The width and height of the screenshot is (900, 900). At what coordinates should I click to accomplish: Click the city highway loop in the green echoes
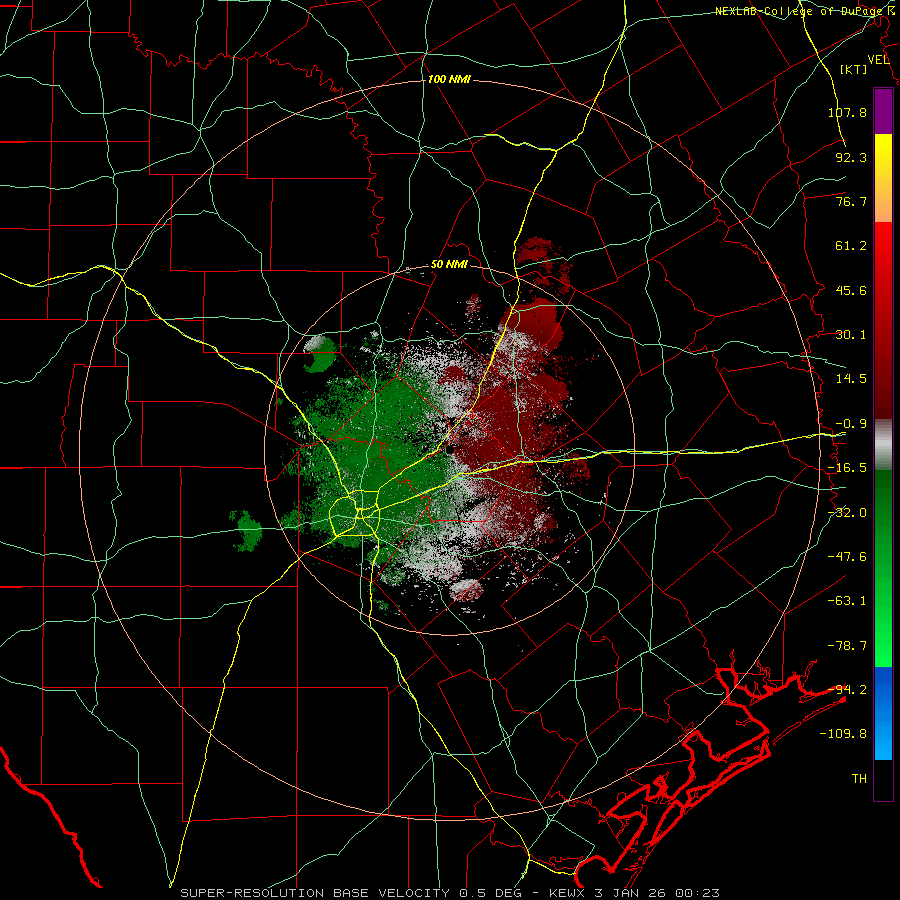click(x=356, y=513)
